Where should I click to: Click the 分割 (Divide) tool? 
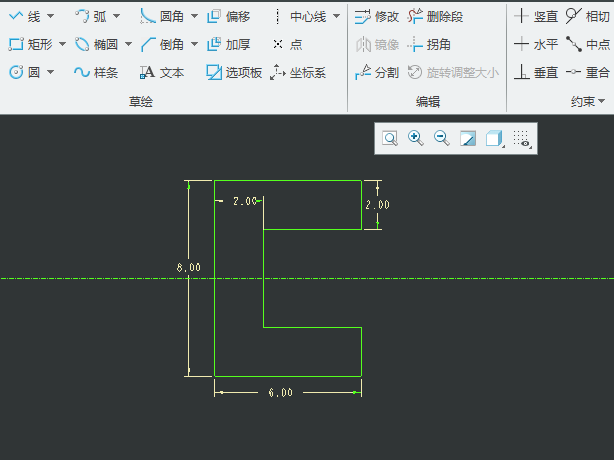click(377, 72)
